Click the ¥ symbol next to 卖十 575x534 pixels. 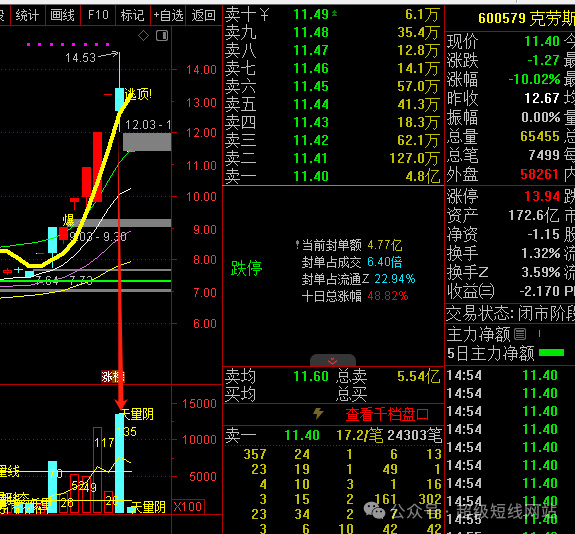(x=265, y=15)
